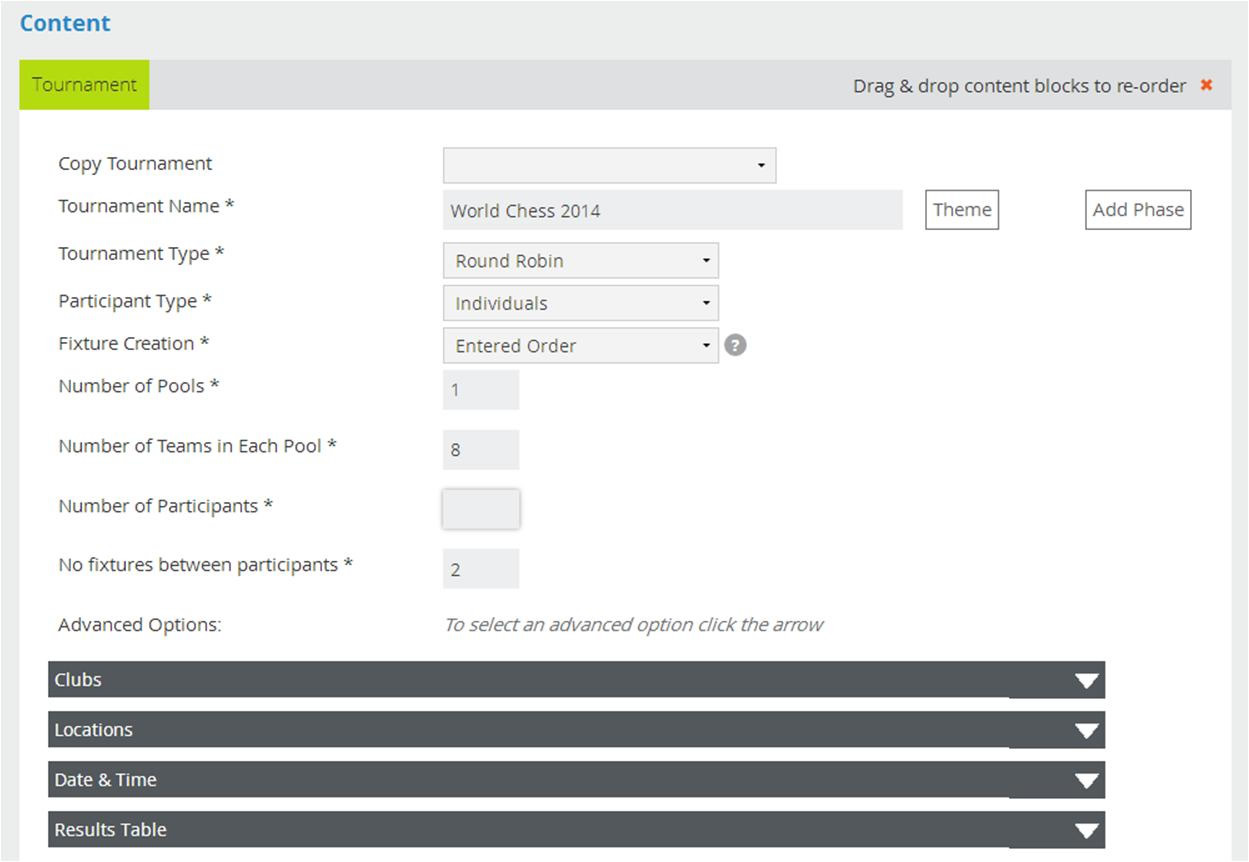Click the Results Table chevron

click(1086, 829)
